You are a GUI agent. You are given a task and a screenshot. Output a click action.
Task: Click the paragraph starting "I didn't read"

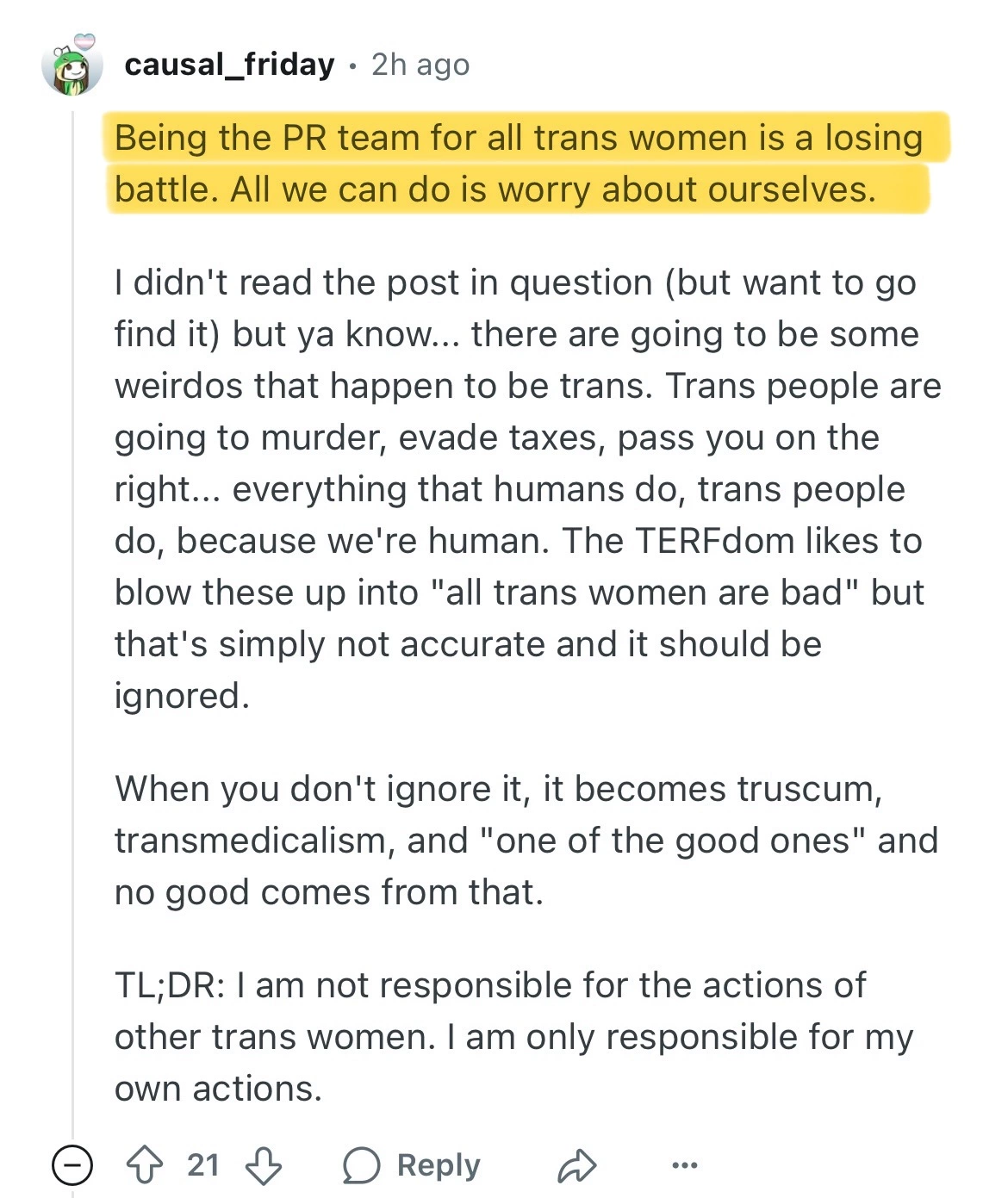pos(526,489)
